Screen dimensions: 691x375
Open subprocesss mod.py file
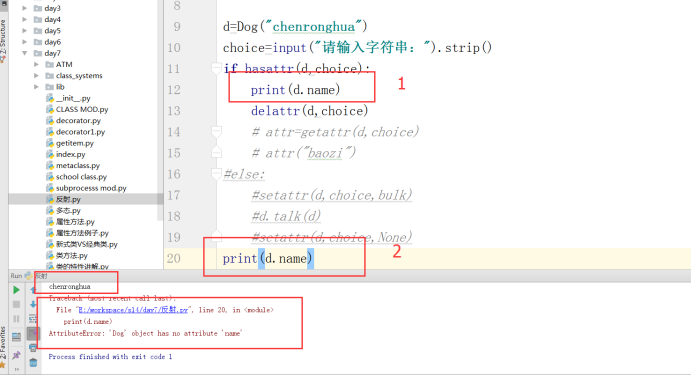click(86, 188)
